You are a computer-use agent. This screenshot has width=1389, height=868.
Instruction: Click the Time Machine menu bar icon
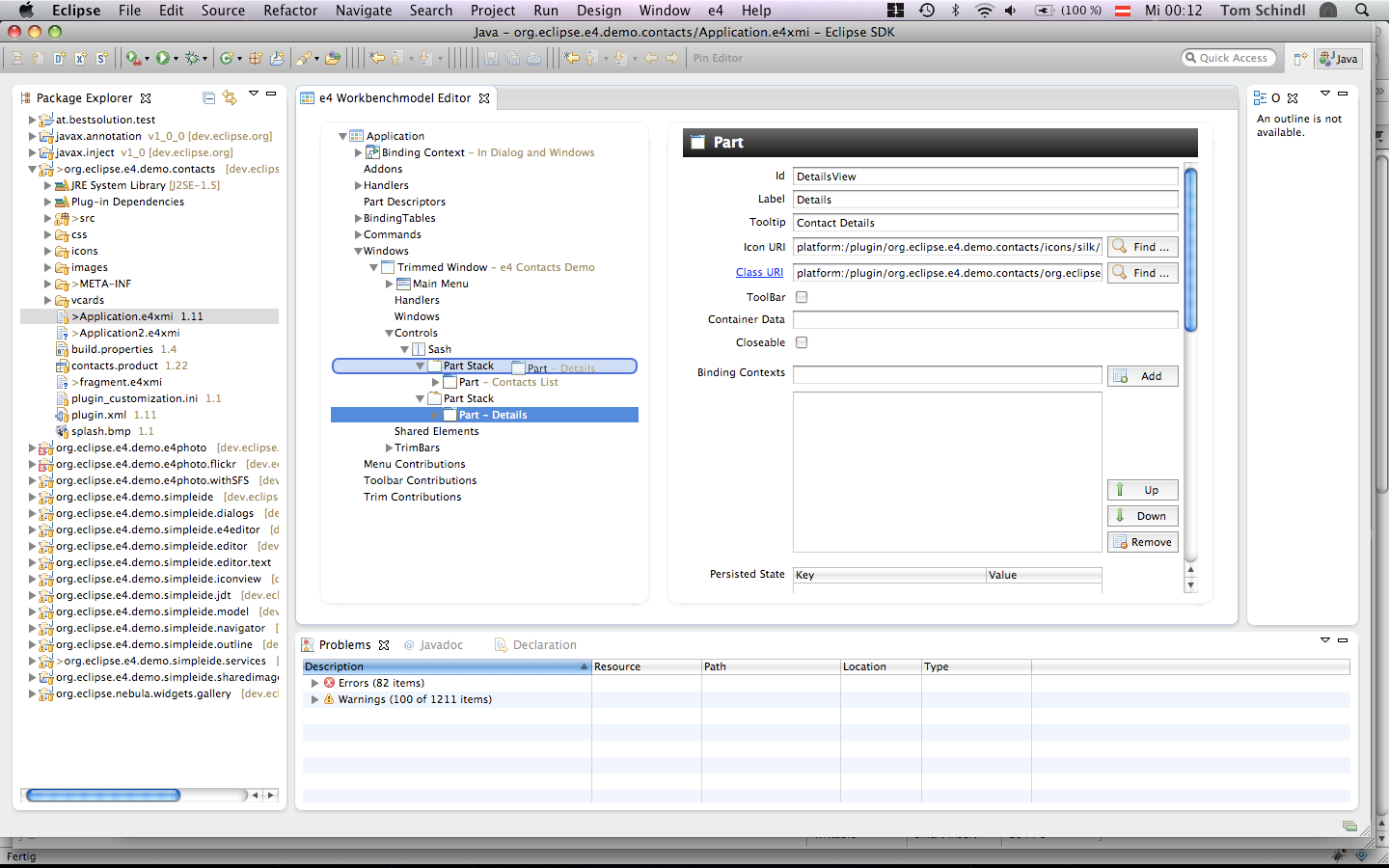[x=927, y=10]
